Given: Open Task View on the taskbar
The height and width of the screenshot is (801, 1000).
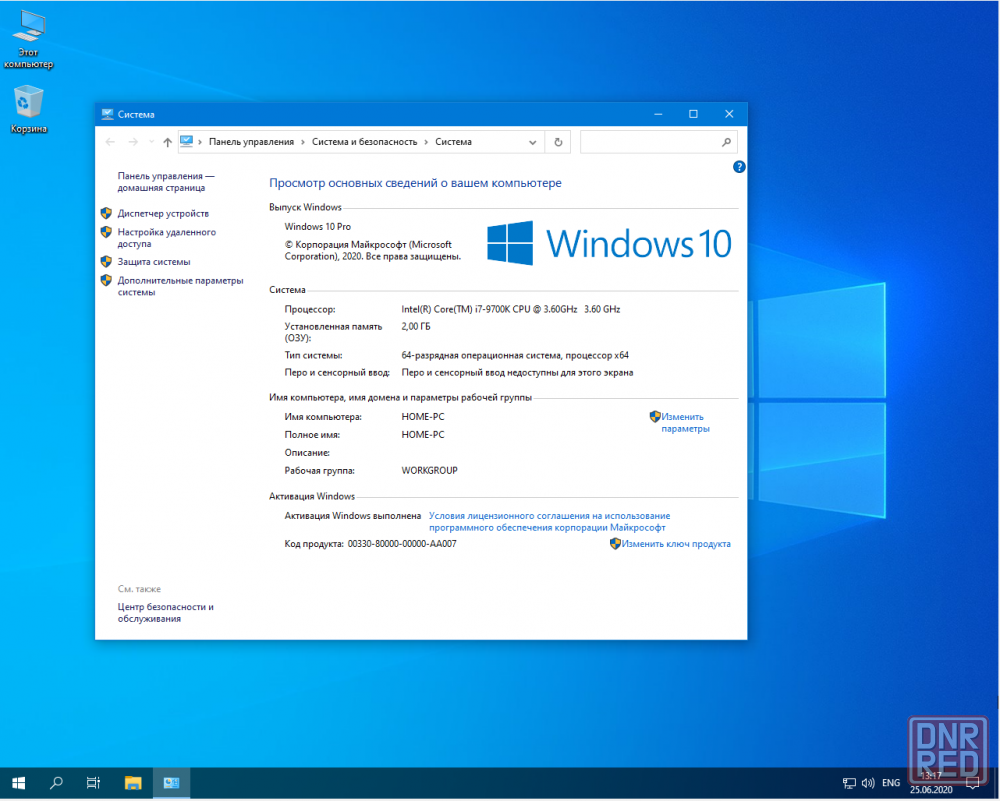Looking at the screenshot, I should [x=93, y=783].
